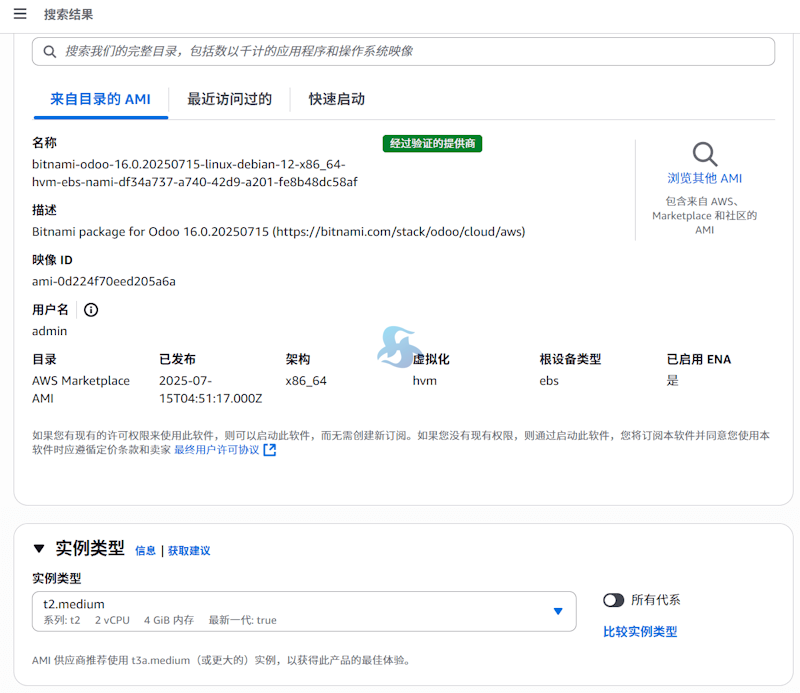The image size is (800, 693).
Task: Open the 获取建议 link
Action: coord(189,551)
